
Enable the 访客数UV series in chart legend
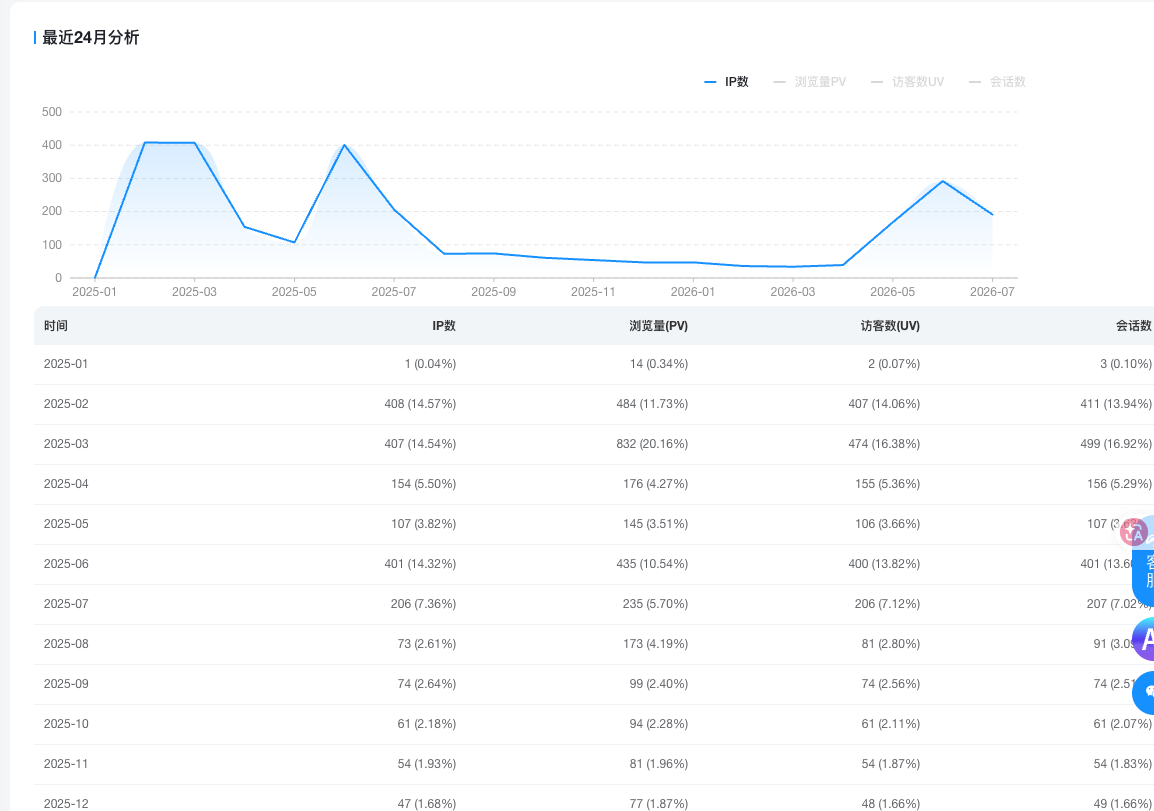(x=907, y=82)
